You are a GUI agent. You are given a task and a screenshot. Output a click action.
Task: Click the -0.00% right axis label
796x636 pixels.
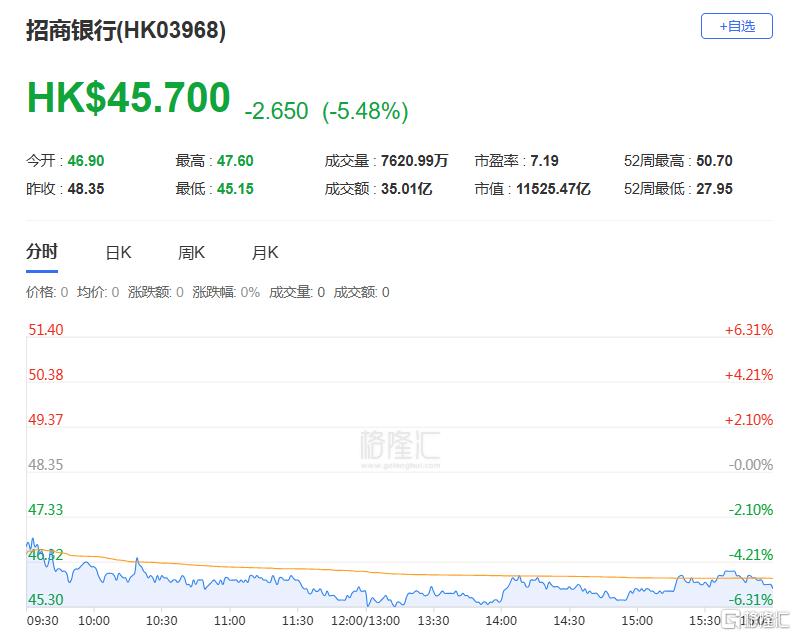tap(751, 465)
